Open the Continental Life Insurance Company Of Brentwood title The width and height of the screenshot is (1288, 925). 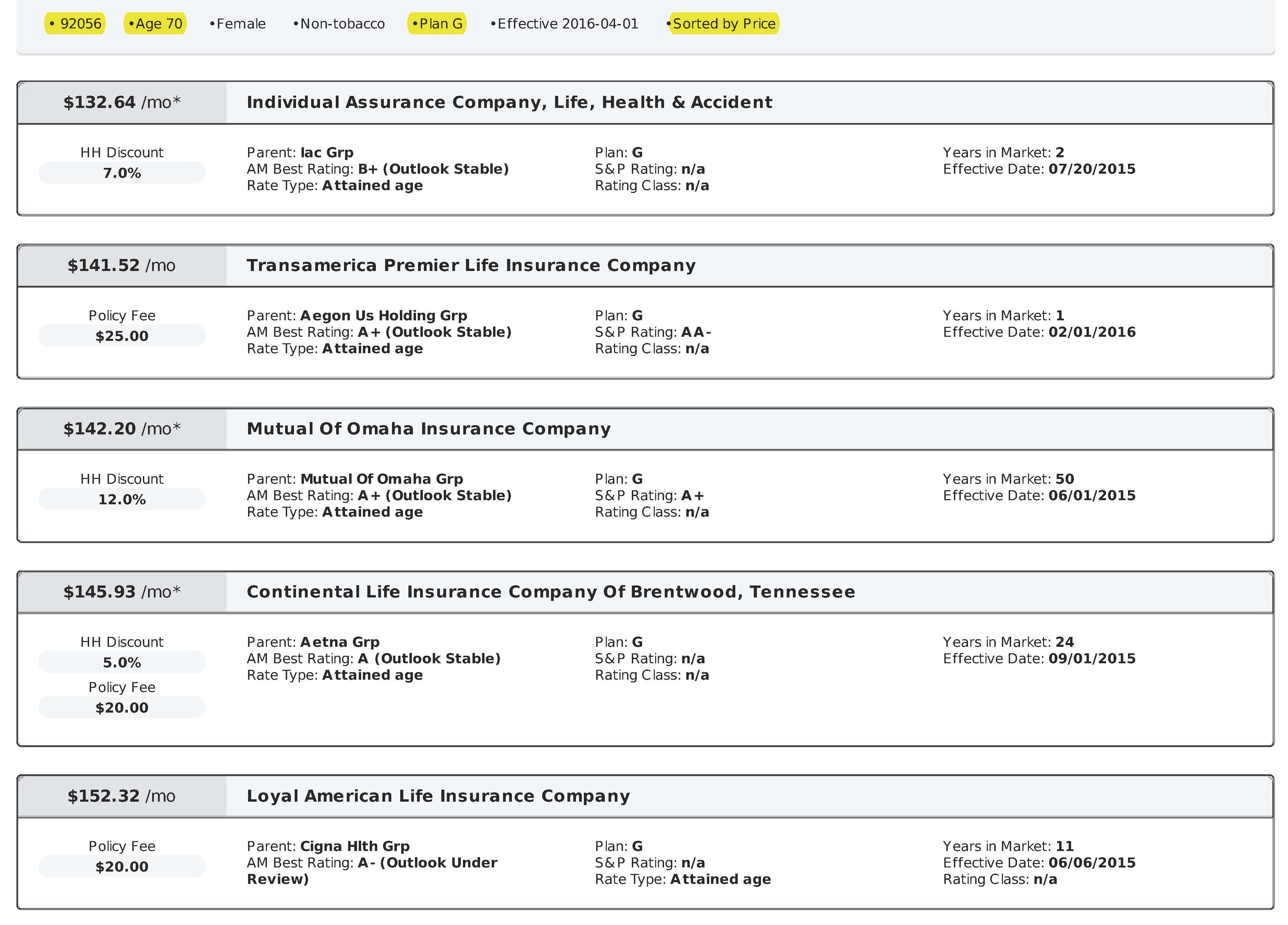pos(550,592)
